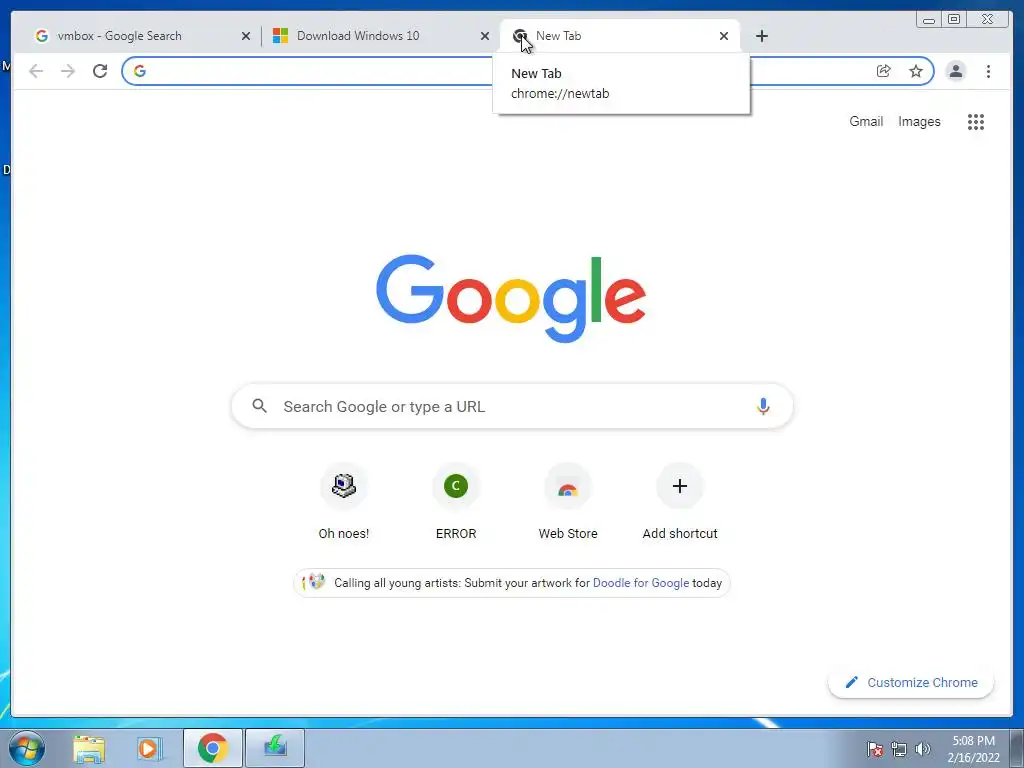Open the volume speaker icon
The width and height of the screenshot is (1024, 768).
[x=922, y=749]
